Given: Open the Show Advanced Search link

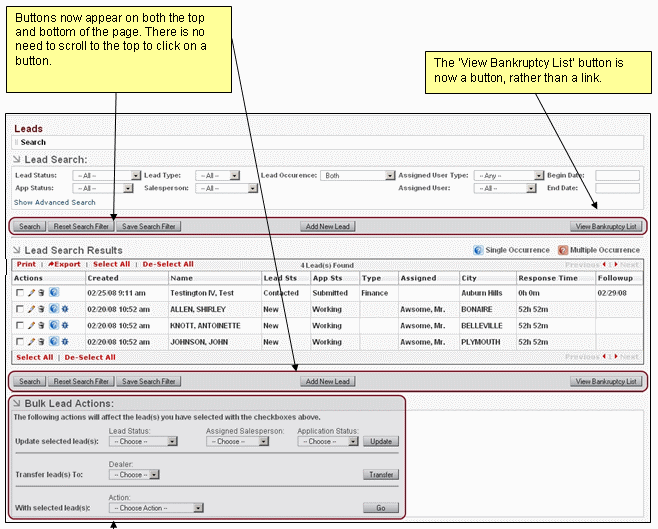Looking at the screenshot, I should [x=55, y=202].
